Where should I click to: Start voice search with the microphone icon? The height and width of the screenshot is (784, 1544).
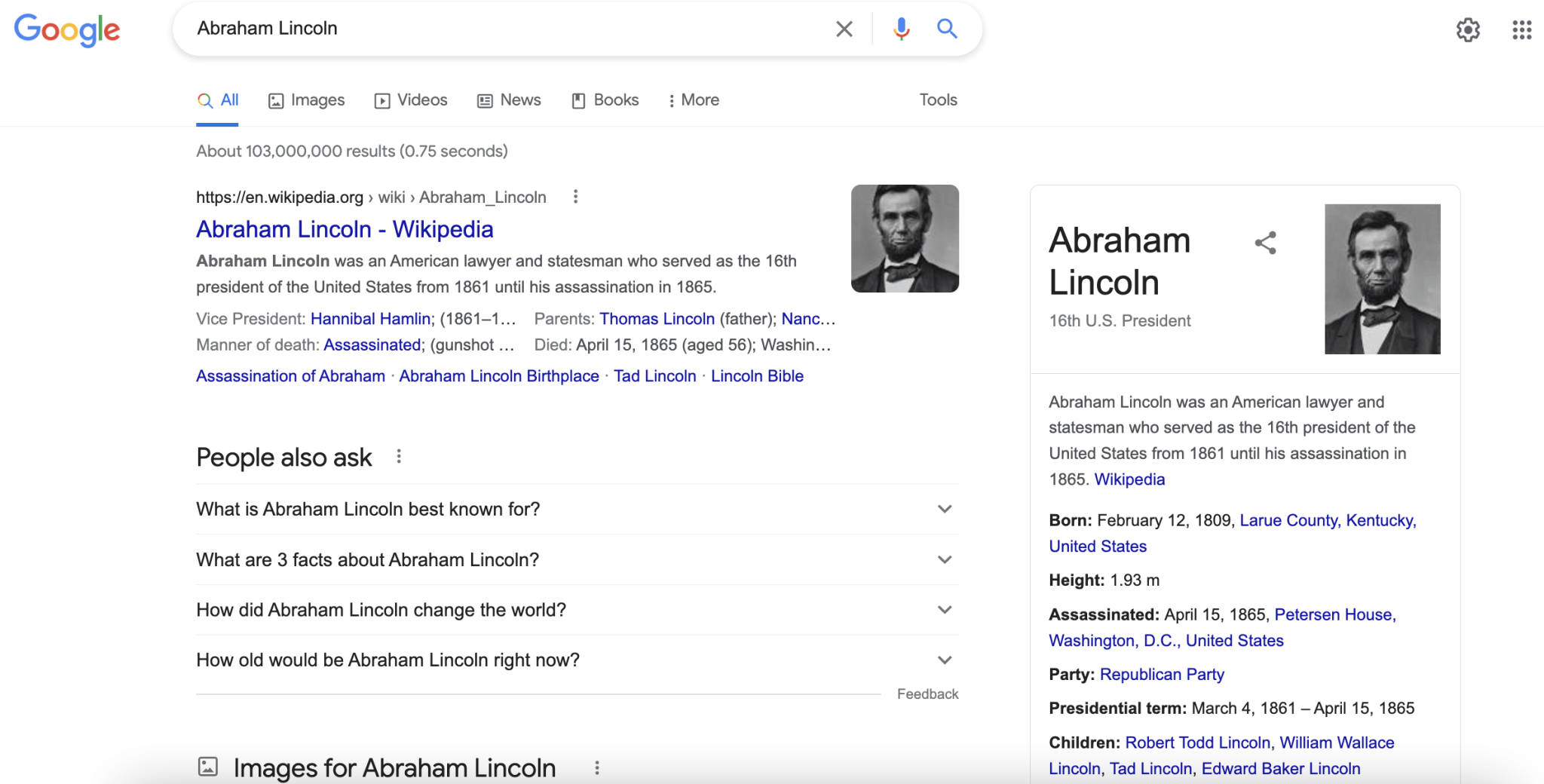[901, 29]
